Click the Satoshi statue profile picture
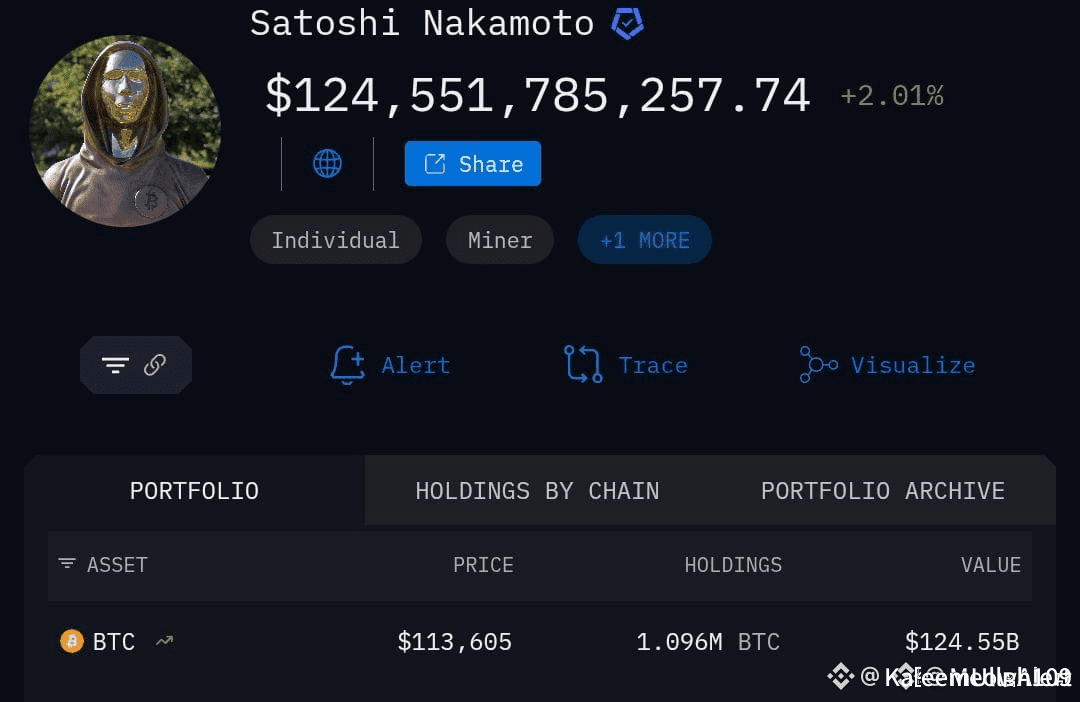Viewport: 1080px width, 702px height. [x=125, y=131]
